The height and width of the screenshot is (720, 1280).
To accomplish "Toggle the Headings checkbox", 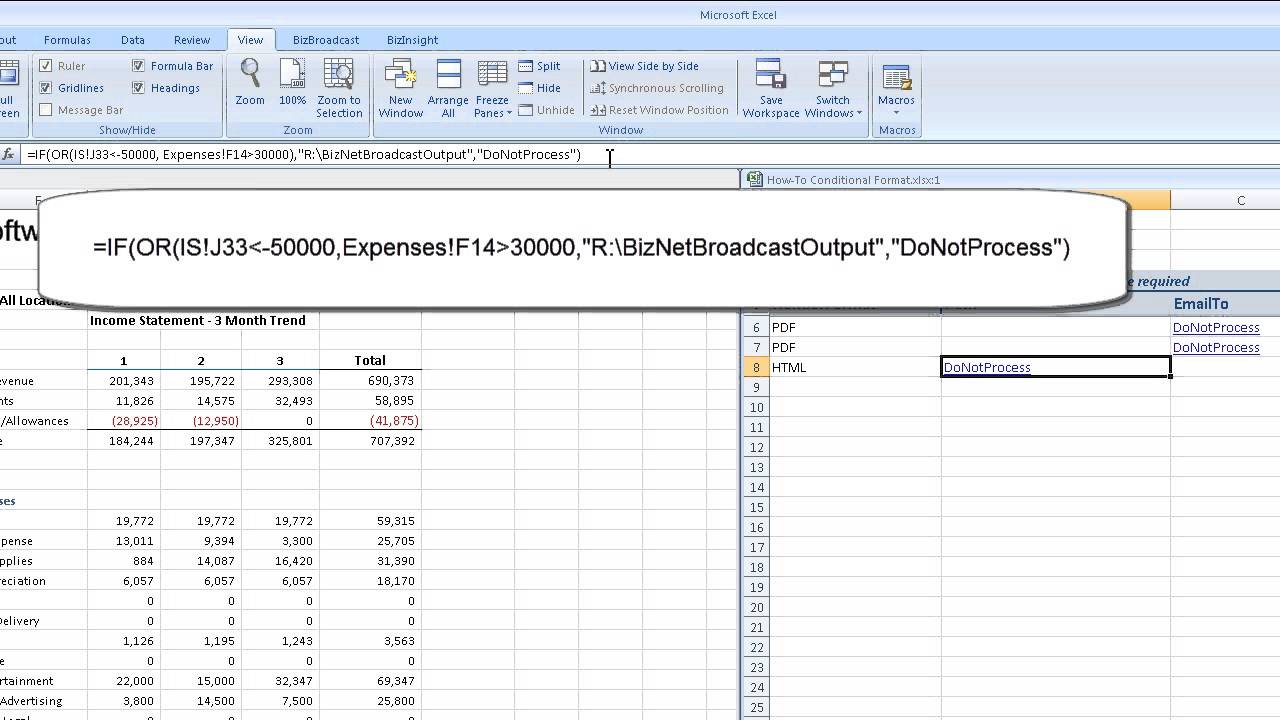I will click(138, 88).
